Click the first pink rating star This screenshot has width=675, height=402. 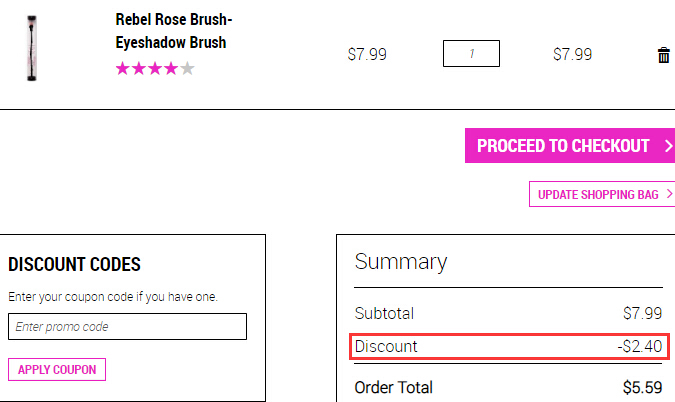tap(123, 68)
